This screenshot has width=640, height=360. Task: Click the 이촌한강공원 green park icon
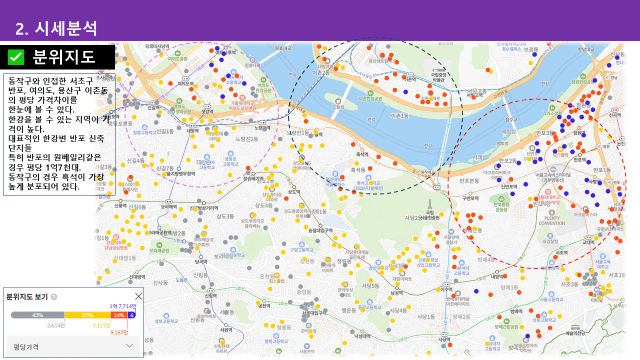371,93
